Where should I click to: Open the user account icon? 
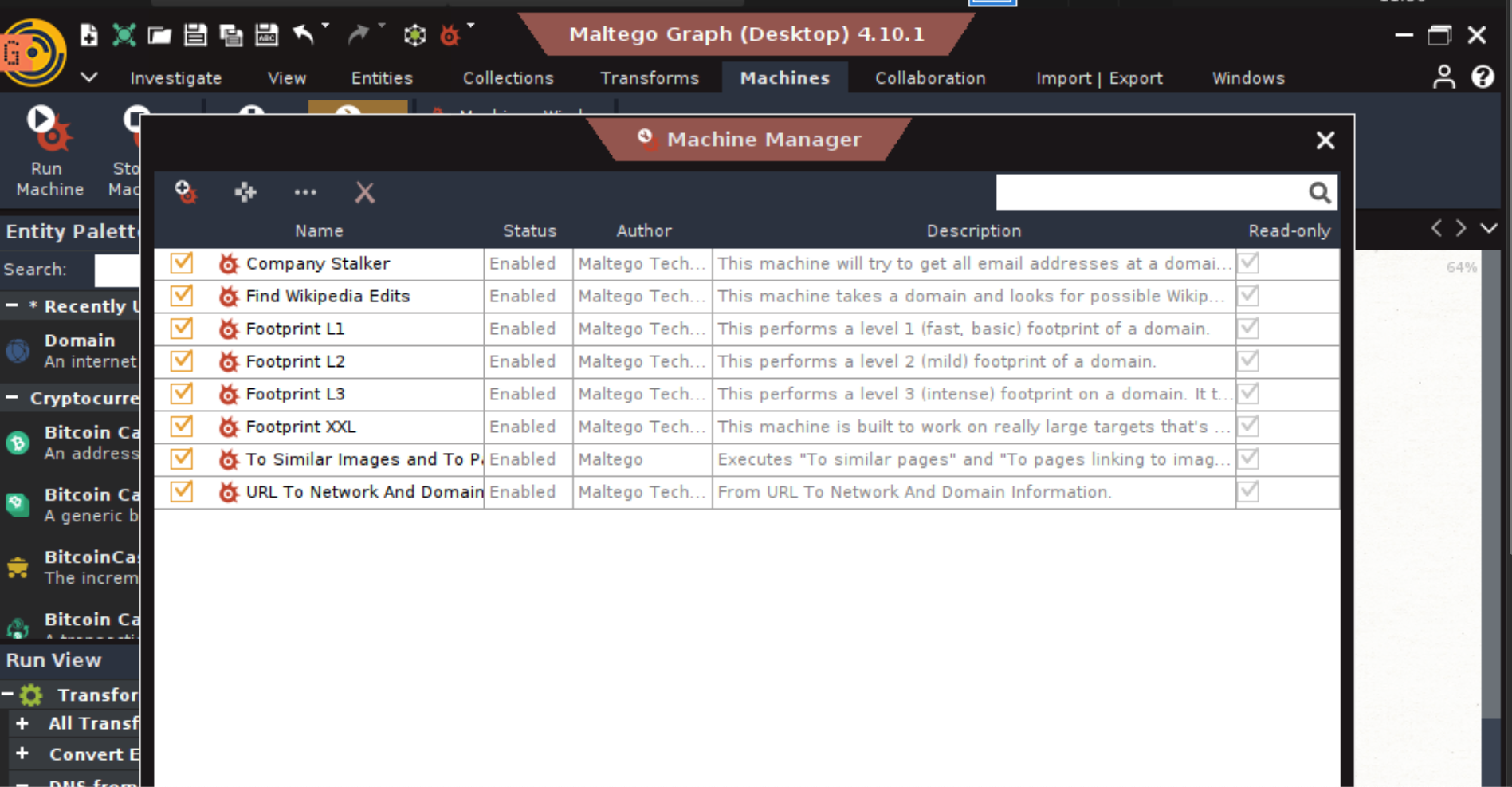point(1443,77)
